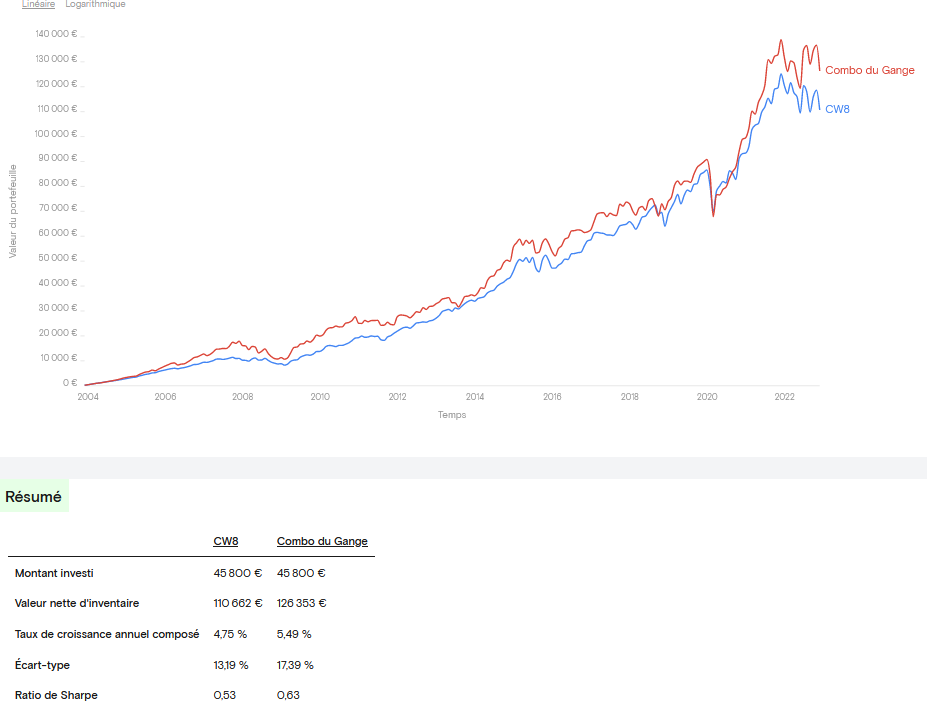Select the Montant investi row label
Screen dimensions: 927x718
pyautogui.click(x=54, y=573)
